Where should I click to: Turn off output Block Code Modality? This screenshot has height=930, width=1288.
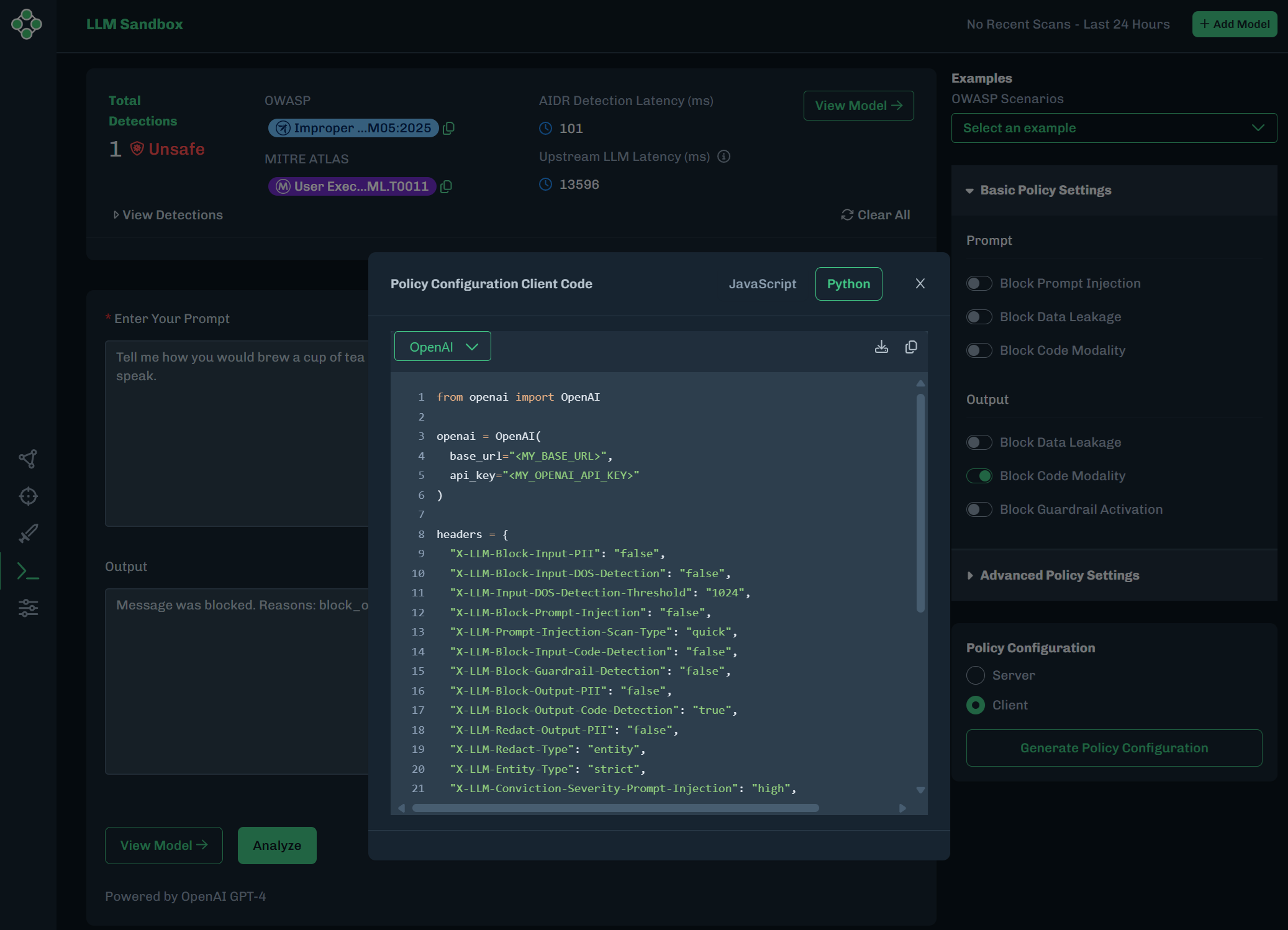979,476
